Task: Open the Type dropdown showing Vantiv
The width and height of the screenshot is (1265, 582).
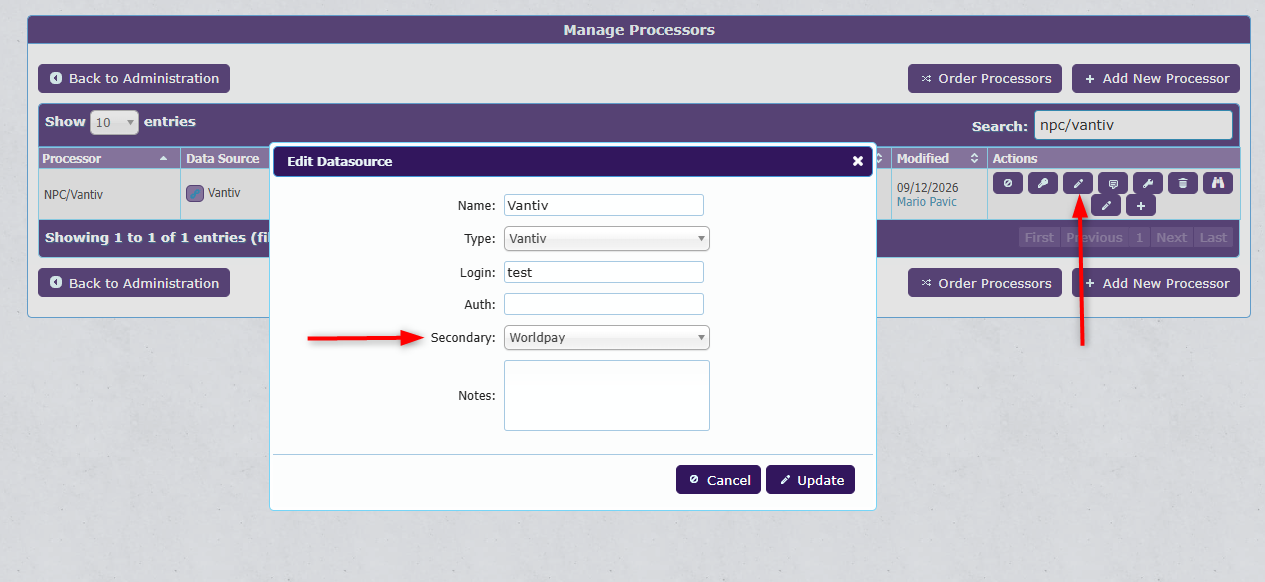Action: (607, 238)
